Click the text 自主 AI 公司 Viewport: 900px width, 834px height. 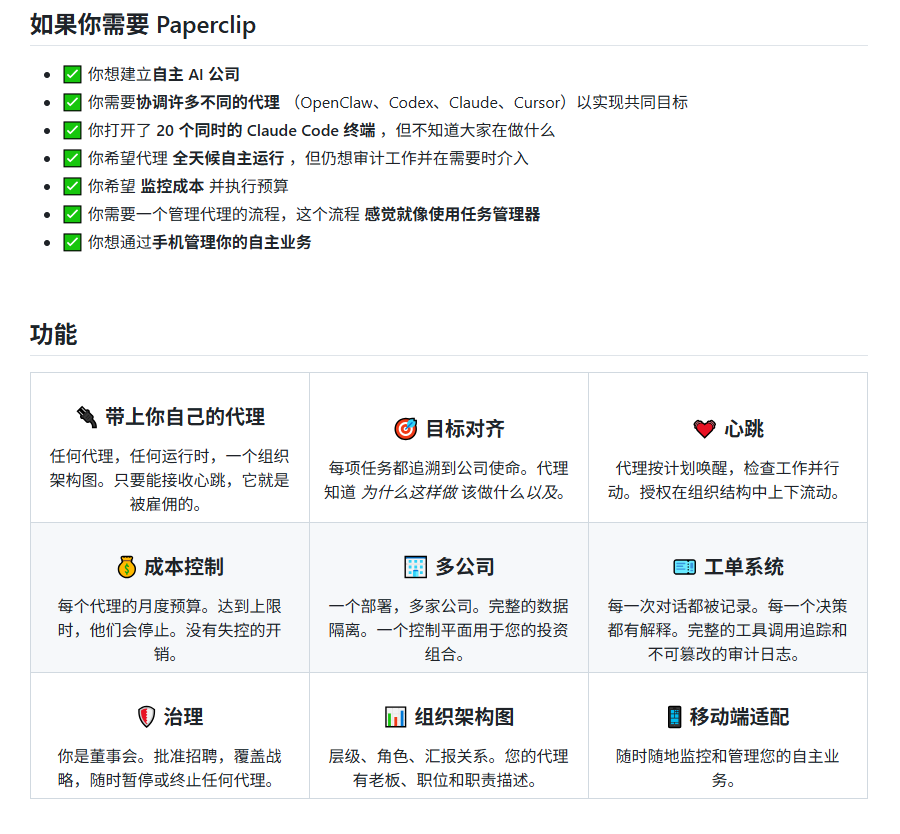click(196, 75)
